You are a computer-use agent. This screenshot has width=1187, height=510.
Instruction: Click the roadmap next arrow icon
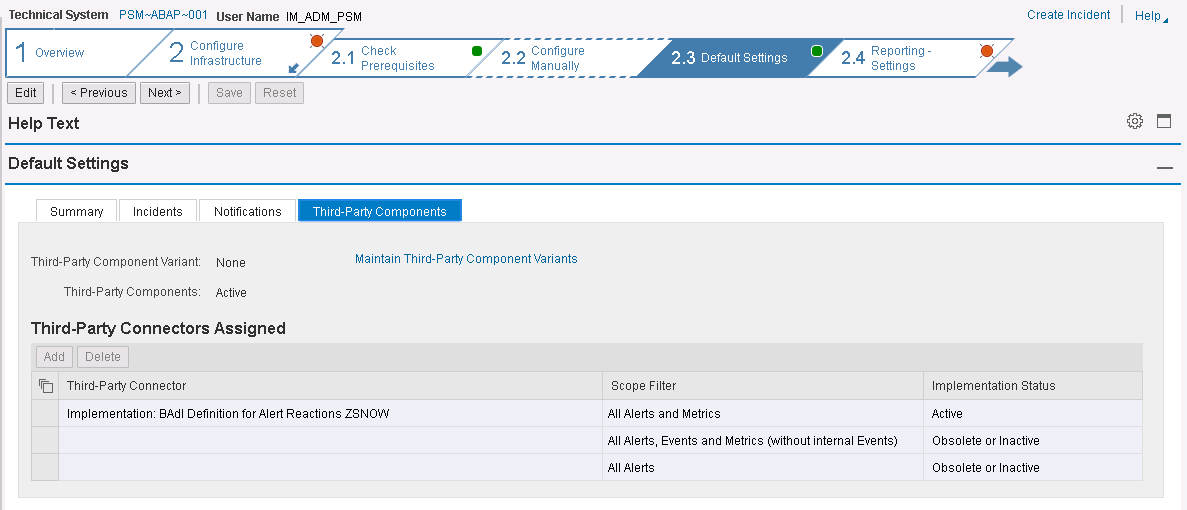(1005, 66)
